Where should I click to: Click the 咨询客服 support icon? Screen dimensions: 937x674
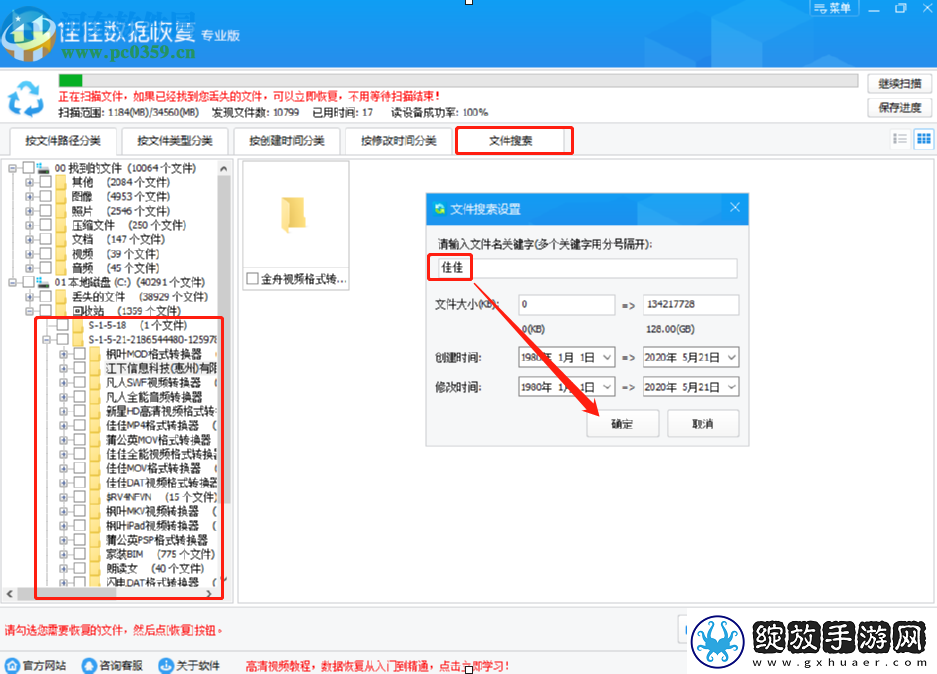click(89, 666)
